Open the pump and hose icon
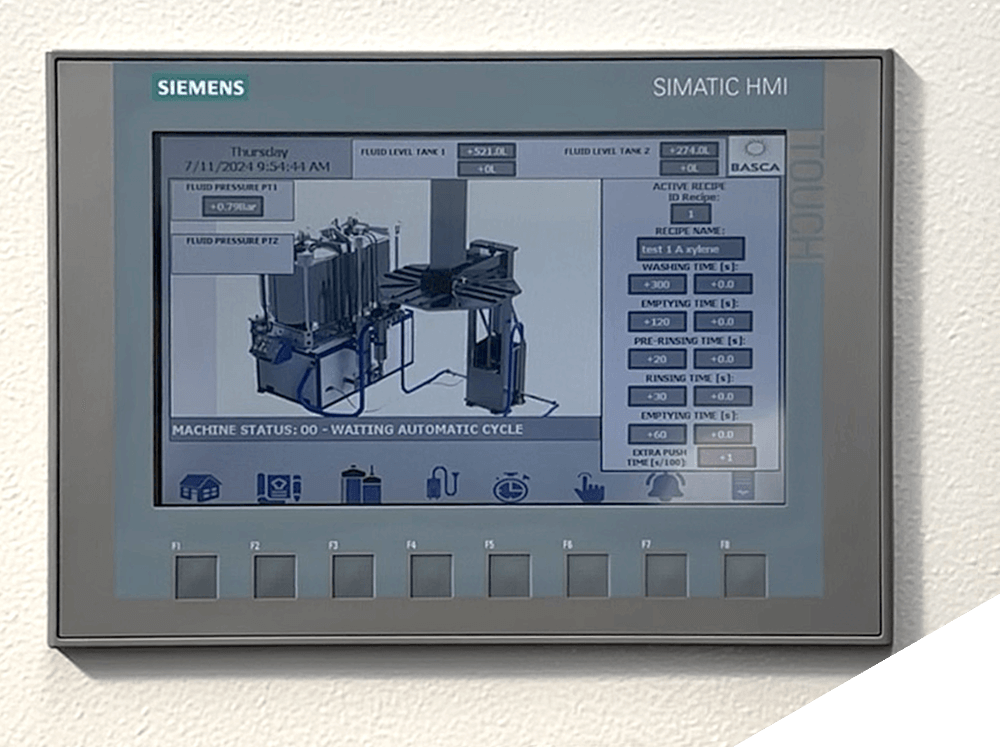Viewport: 1000px width, 747px height. (x=442, y=483)
